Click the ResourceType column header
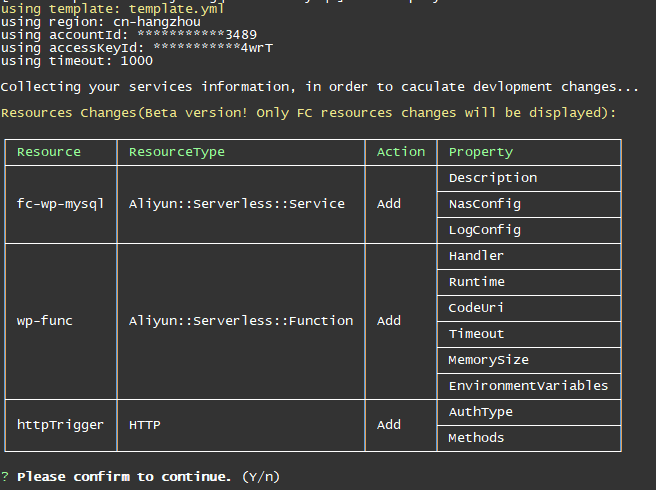Screen dimensions: 656x490 coord(177,152)
